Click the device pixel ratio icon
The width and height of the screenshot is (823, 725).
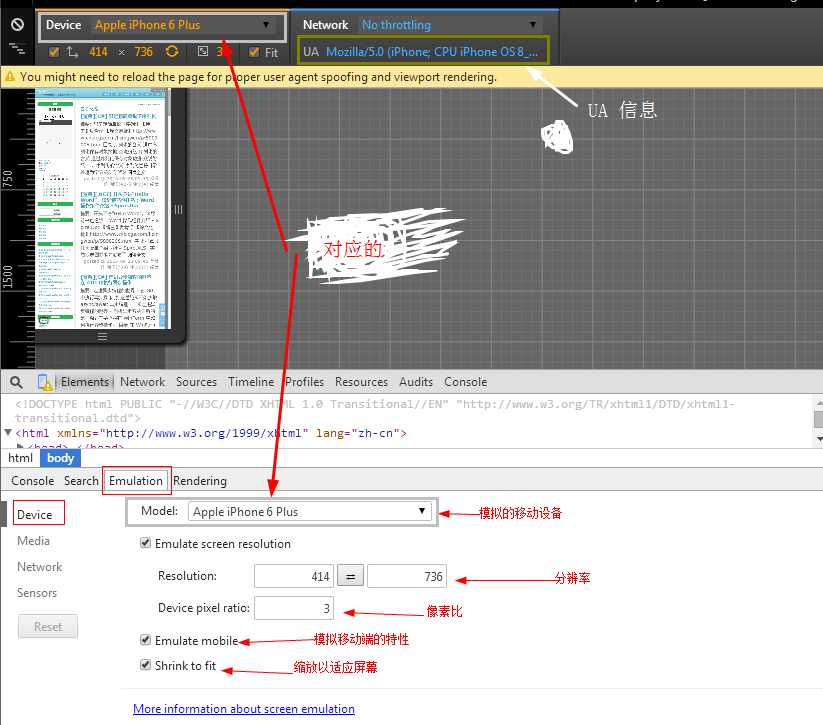pos(203,51)
